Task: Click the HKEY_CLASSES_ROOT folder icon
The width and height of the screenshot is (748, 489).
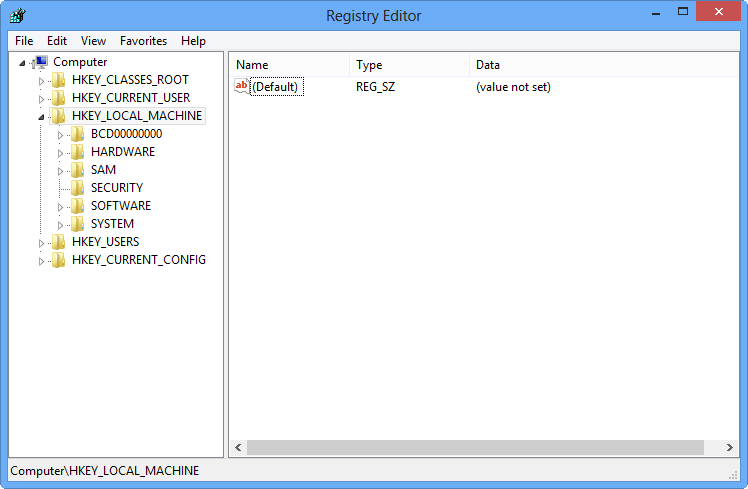Action: click(59, 80)
